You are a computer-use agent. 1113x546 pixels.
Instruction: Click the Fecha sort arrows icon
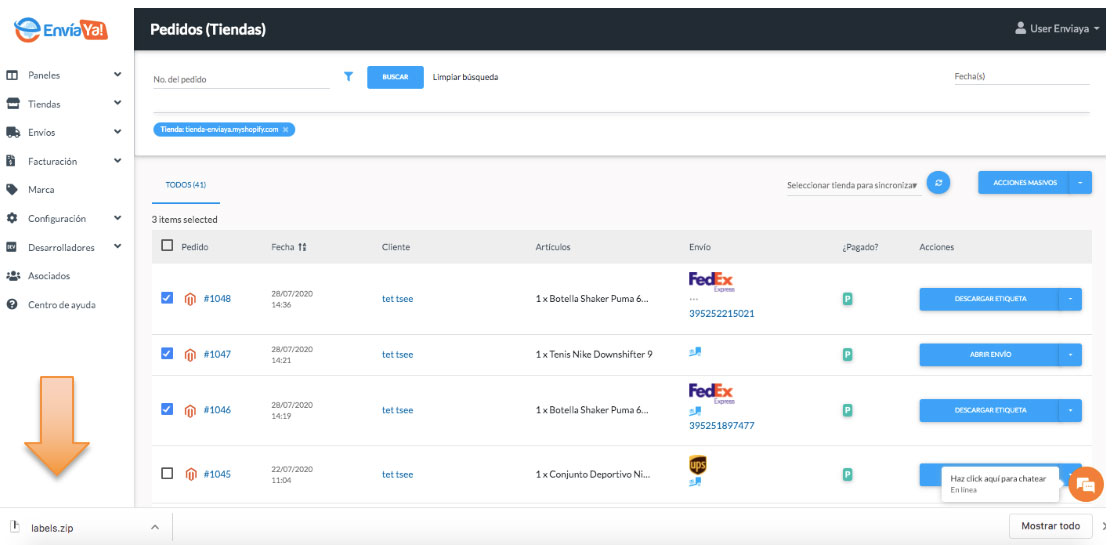point(302,247)
